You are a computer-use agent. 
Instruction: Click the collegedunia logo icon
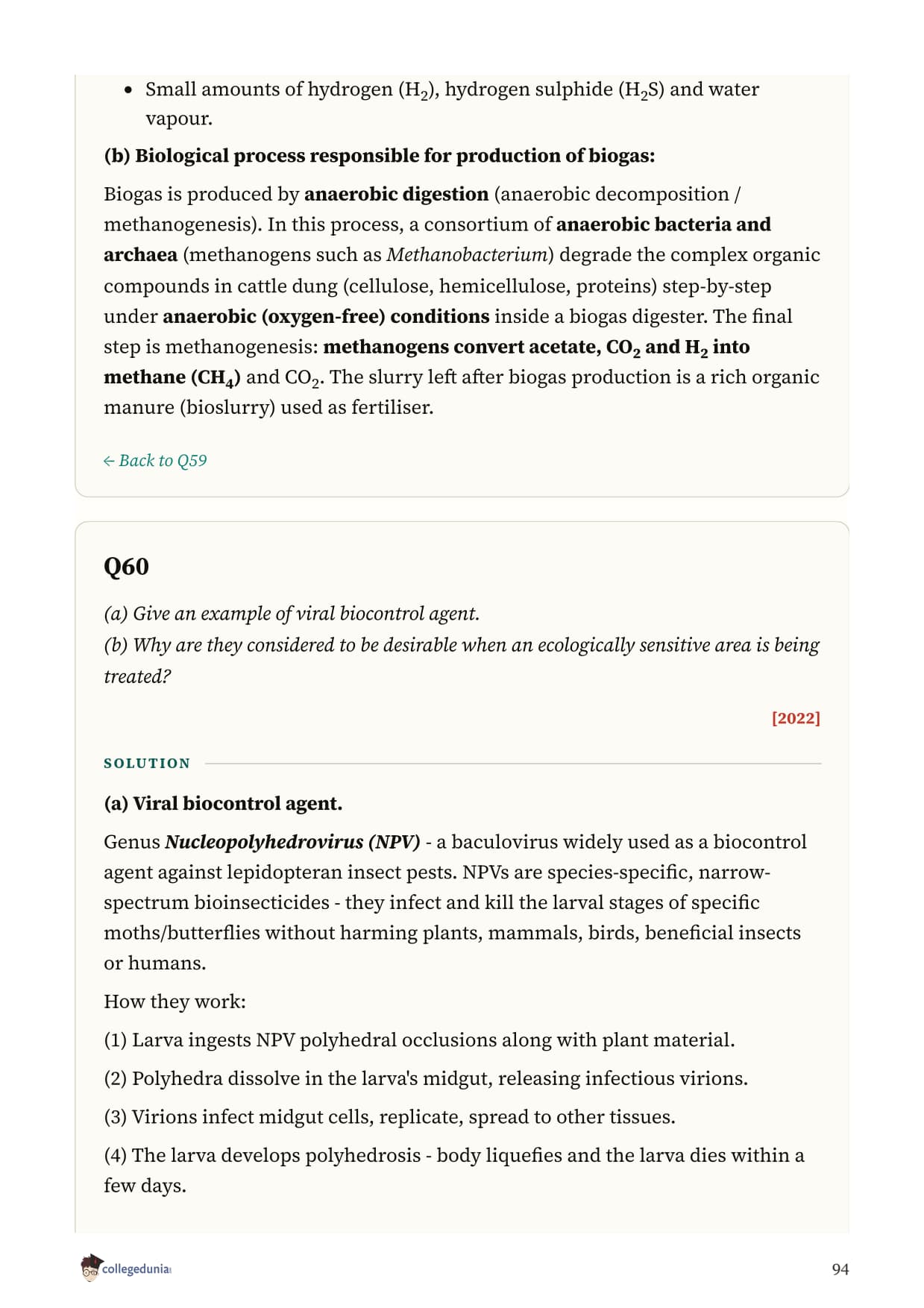90,1268
